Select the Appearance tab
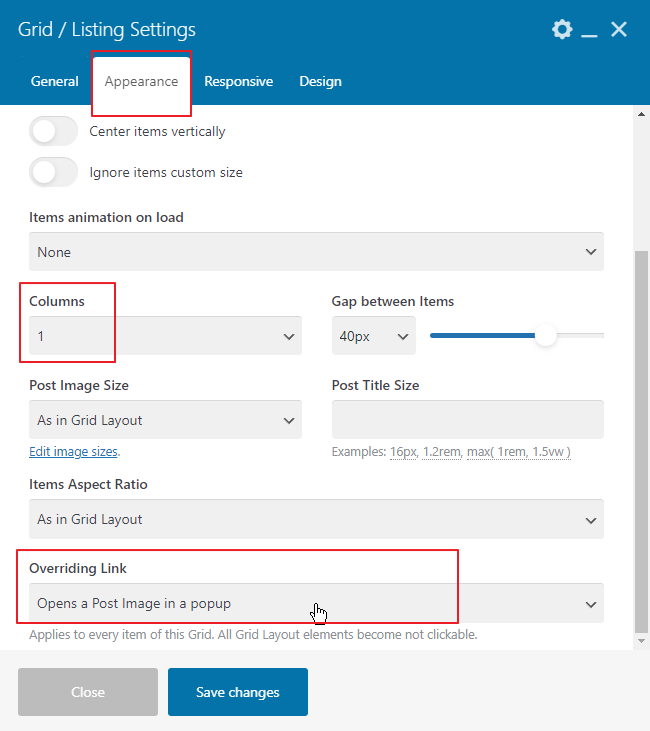Screen dimensions: 650x731 pyautogui.click(x=141, y=81)
